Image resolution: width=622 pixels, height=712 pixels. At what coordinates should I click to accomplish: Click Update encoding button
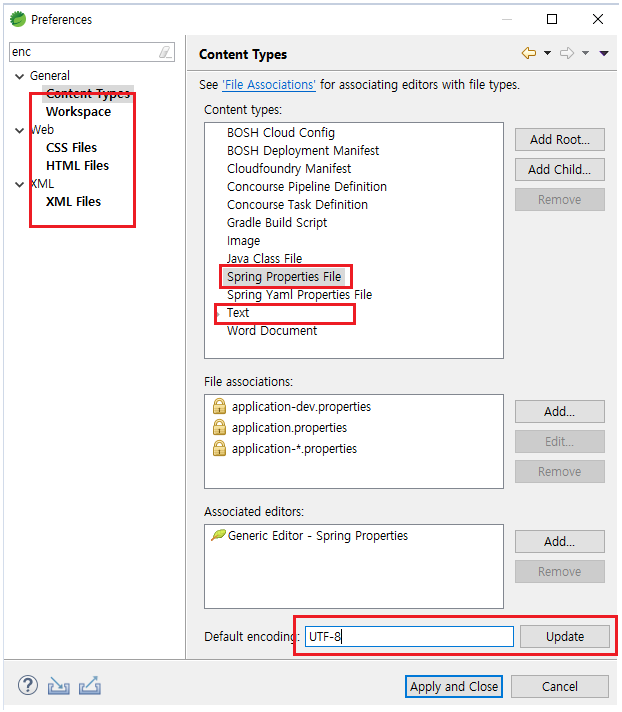pyautogui.click(x=565, y=637)
